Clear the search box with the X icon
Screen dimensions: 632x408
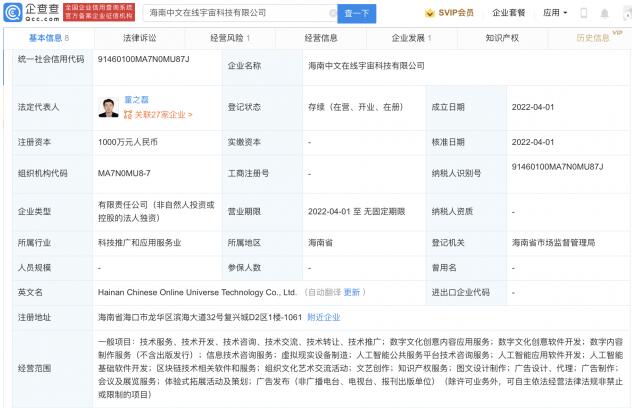333,13
